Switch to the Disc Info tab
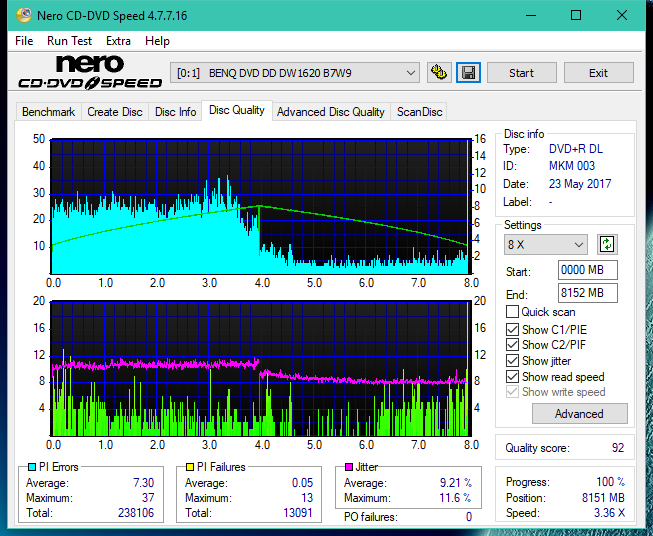Viewport: 653px width, 536px height. tap(175, 112)
